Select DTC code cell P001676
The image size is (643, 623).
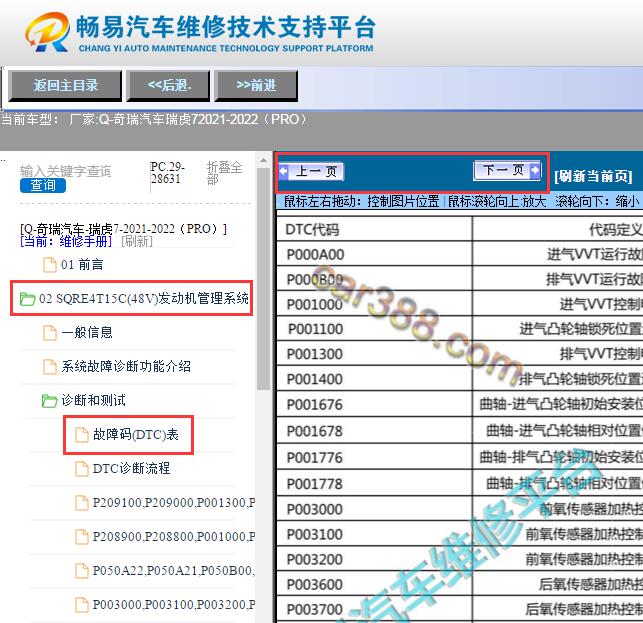pos(374,405)
